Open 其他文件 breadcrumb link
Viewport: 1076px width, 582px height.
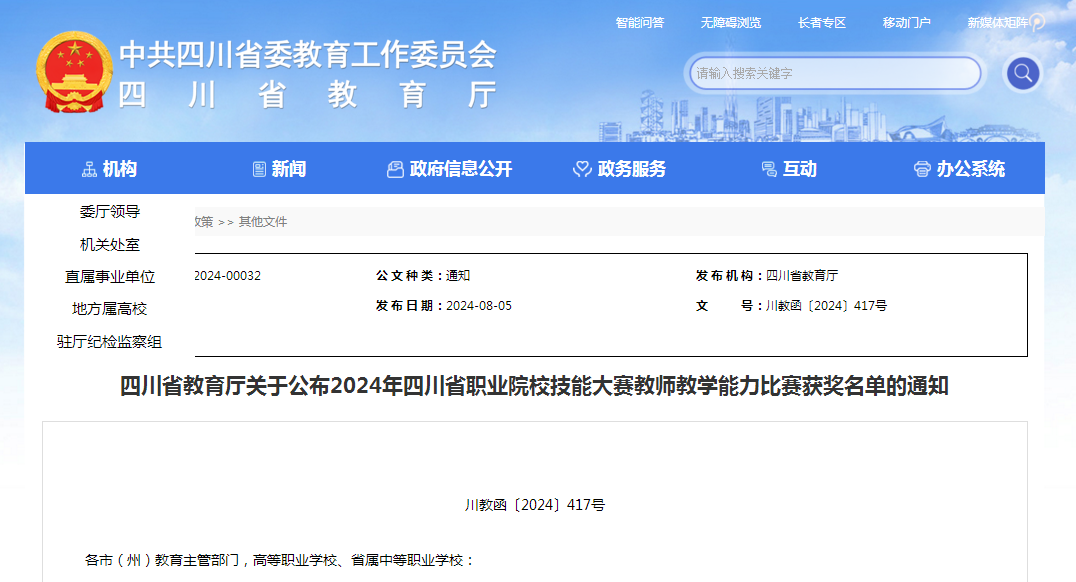tap(262, 222)
